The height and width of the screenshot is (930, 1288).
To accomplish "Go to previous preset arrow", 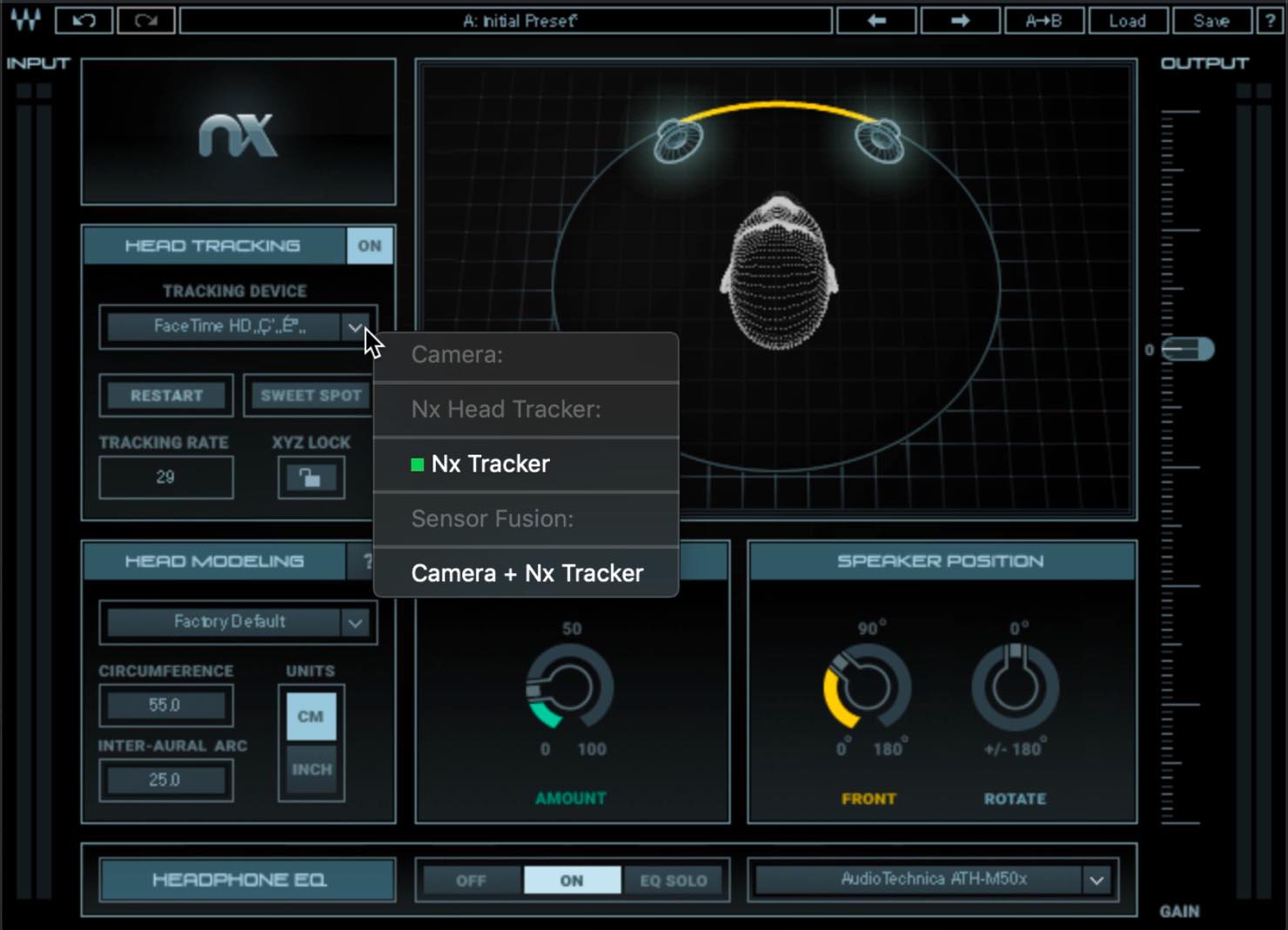I will tap(876, 20).
